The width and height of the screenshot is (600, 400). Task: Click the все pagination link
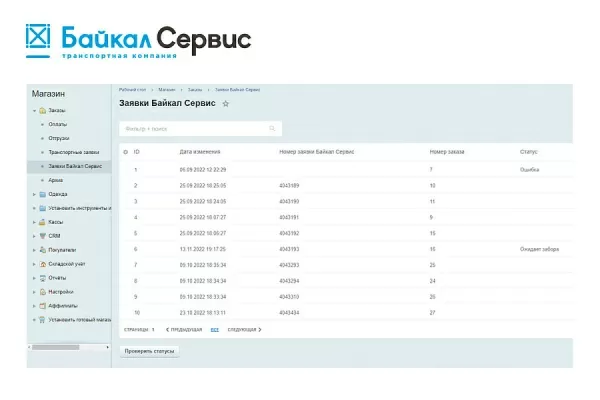coord(215,330)
